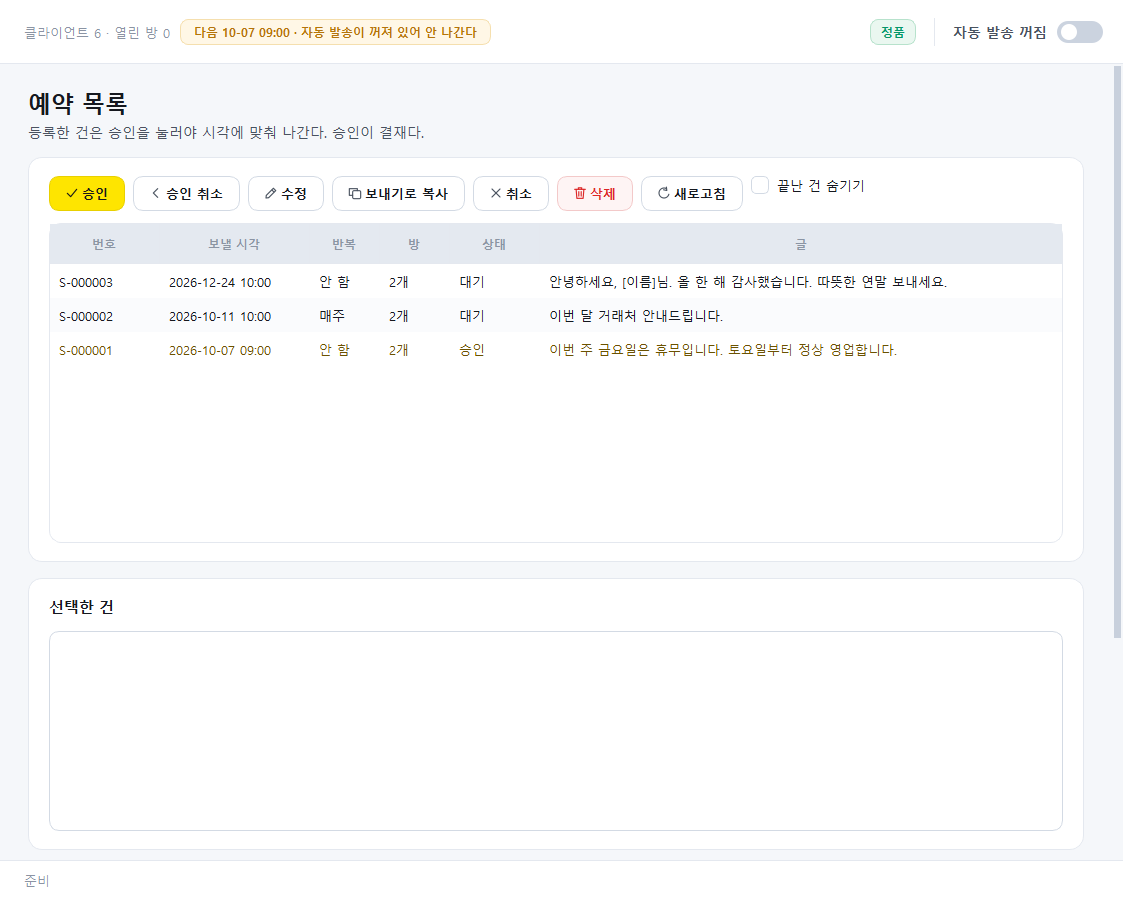1123x900 pixels.
Task: Sort by the 보낼 시각 column header
Action: pyautogui.click(x=233, y=244)
